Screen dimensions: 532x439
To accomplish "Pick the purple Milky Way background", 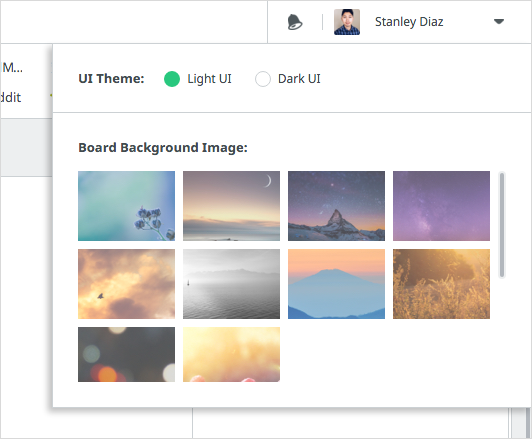I will point(441,206).
